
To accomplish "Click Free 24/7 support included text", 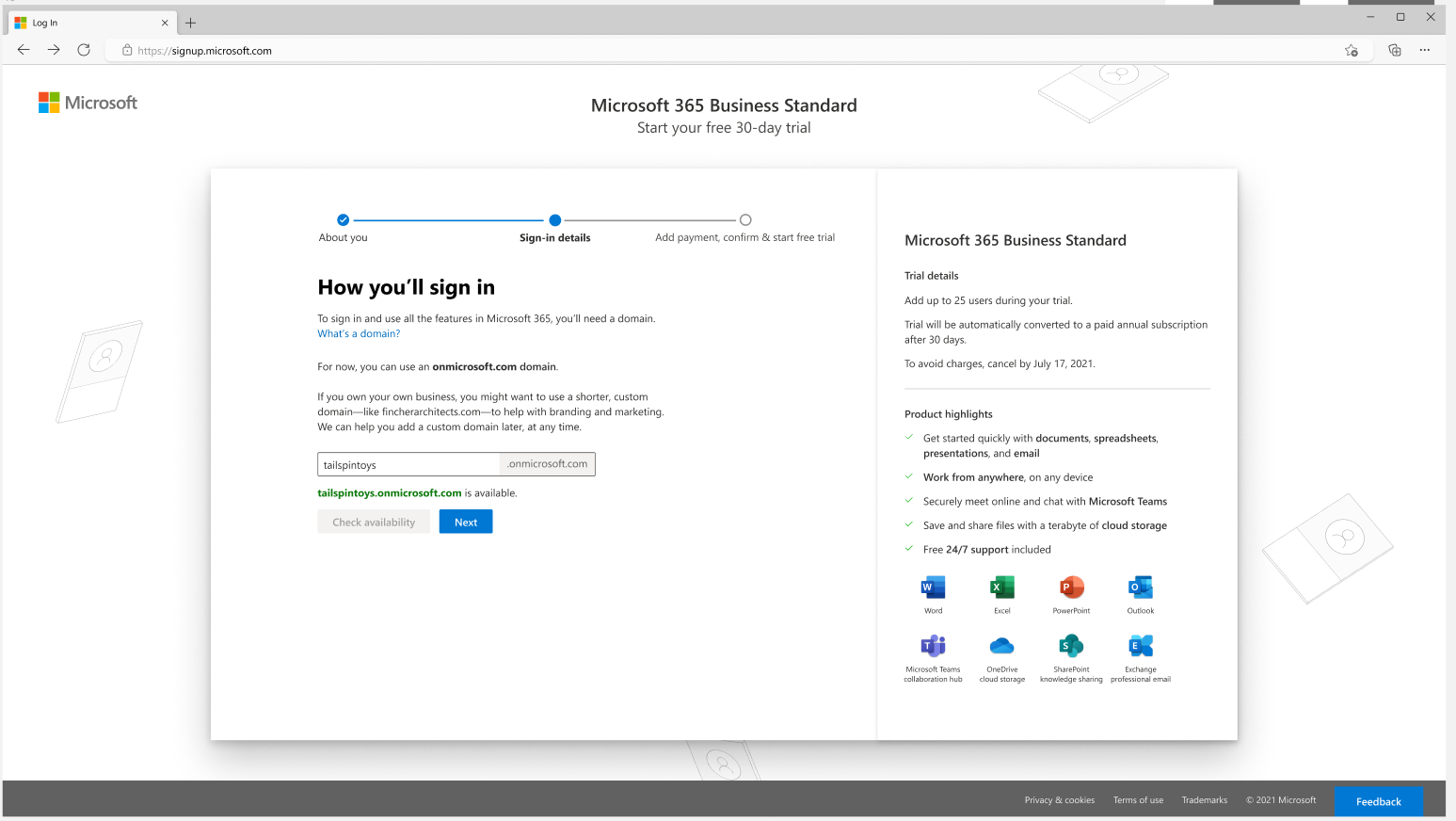I will point(986,550).
